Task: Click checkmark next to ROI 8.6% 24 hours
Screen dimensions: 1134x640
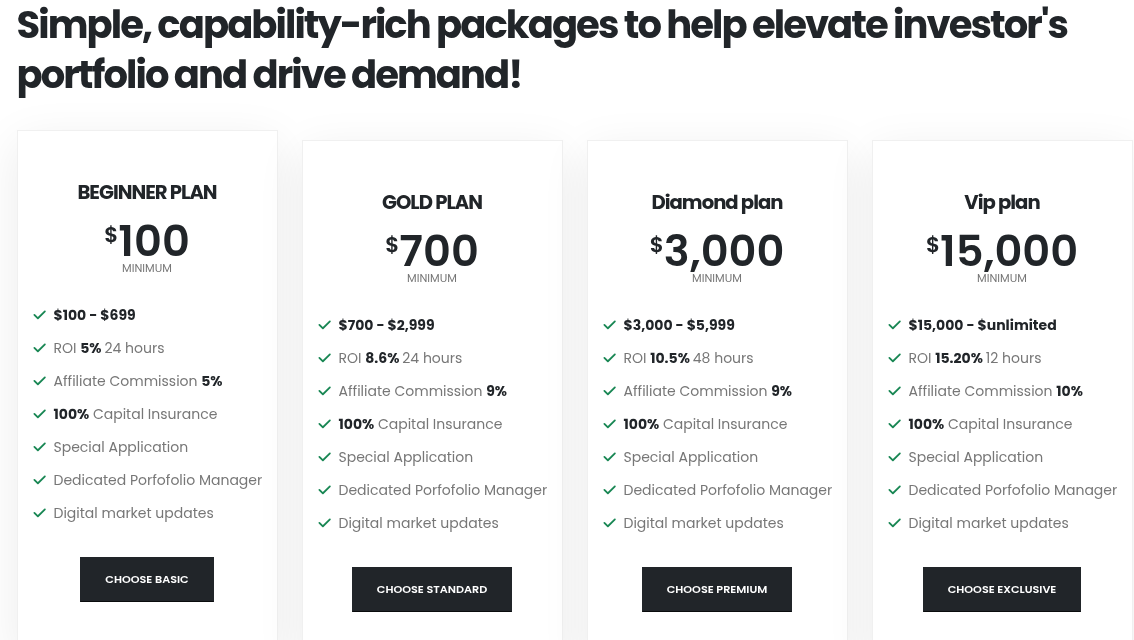Action: 325,358
